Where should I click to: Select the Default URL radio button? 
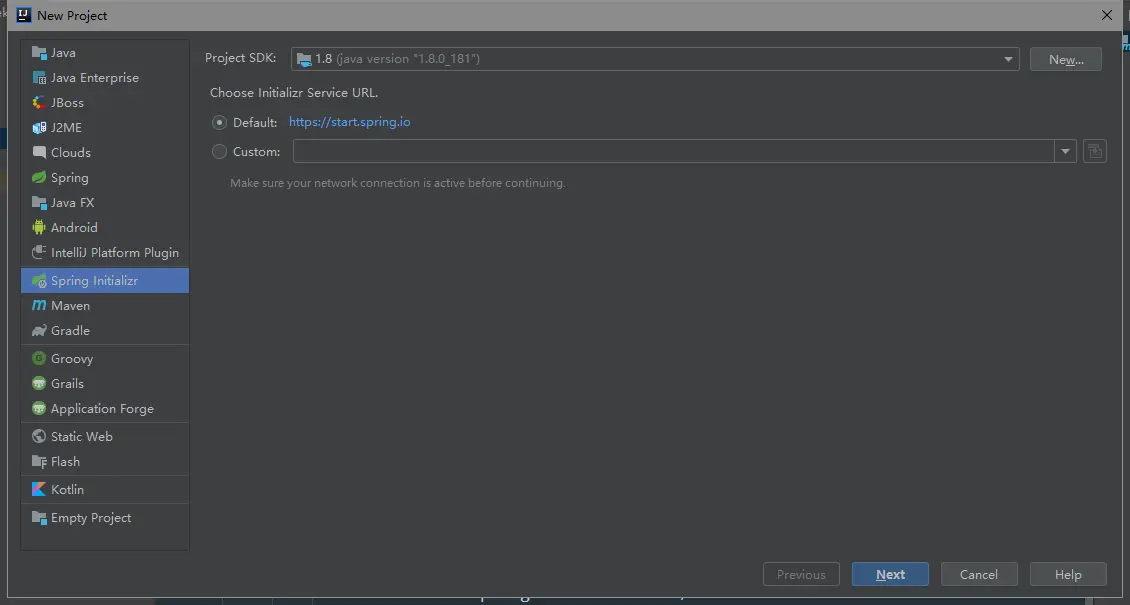tap(219, 122)
